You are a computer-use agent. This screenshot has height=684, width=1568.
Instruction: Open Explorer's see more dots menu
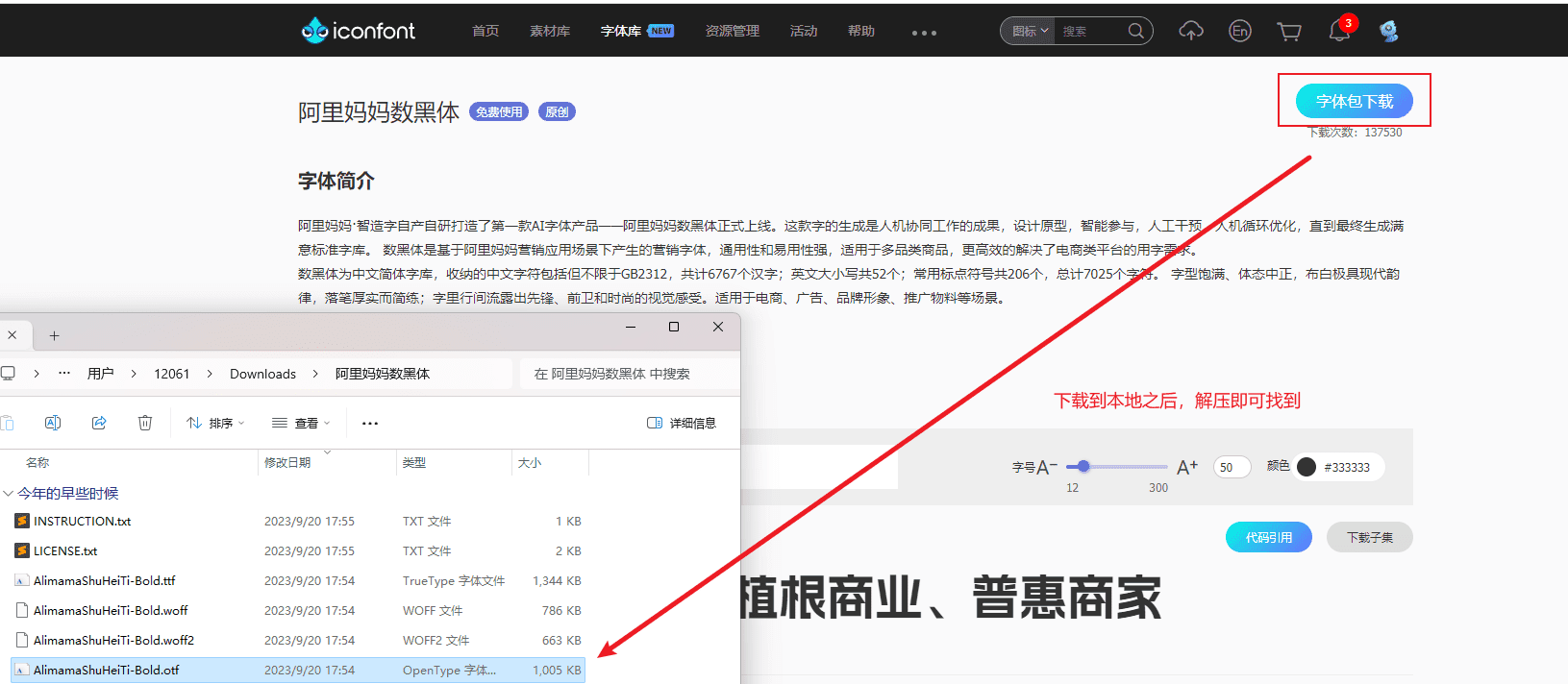pyautogui.click(x=370, y=423)
